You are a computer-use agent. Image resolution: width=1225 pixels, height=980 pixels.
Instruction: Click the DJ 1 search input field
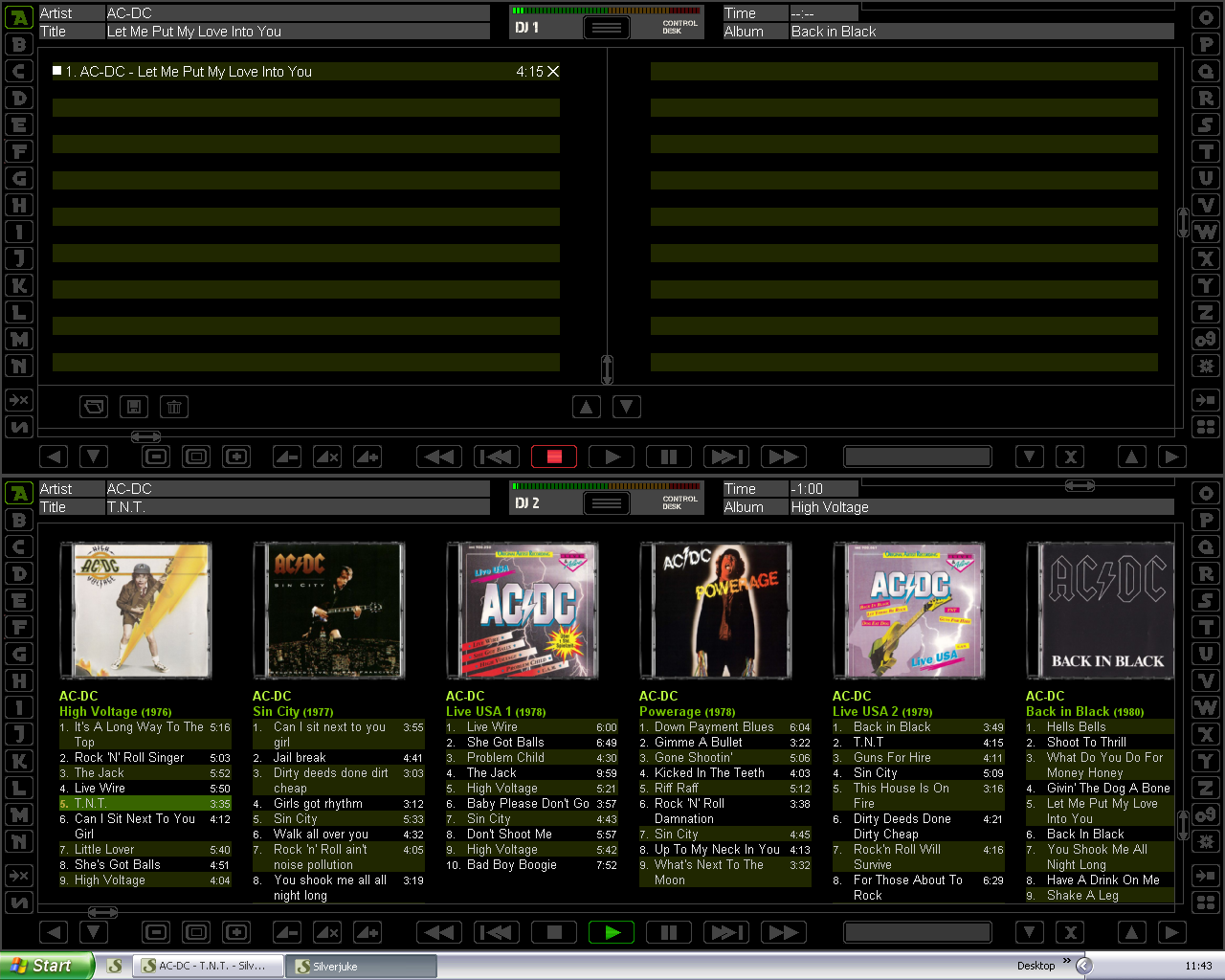(x=917, y=457)
